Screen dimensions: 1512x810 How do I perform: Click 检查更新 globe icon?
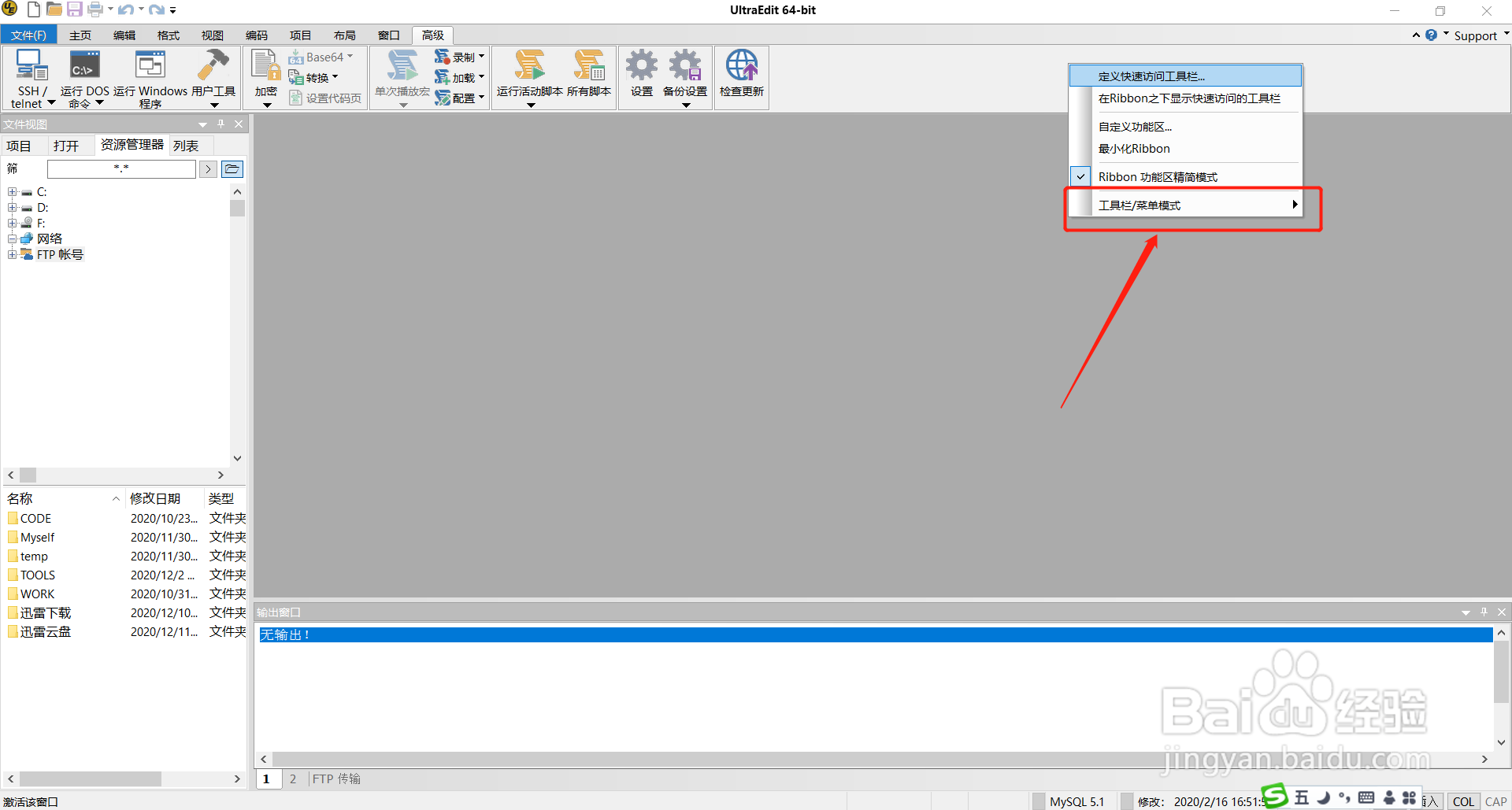tap(742, 65)
